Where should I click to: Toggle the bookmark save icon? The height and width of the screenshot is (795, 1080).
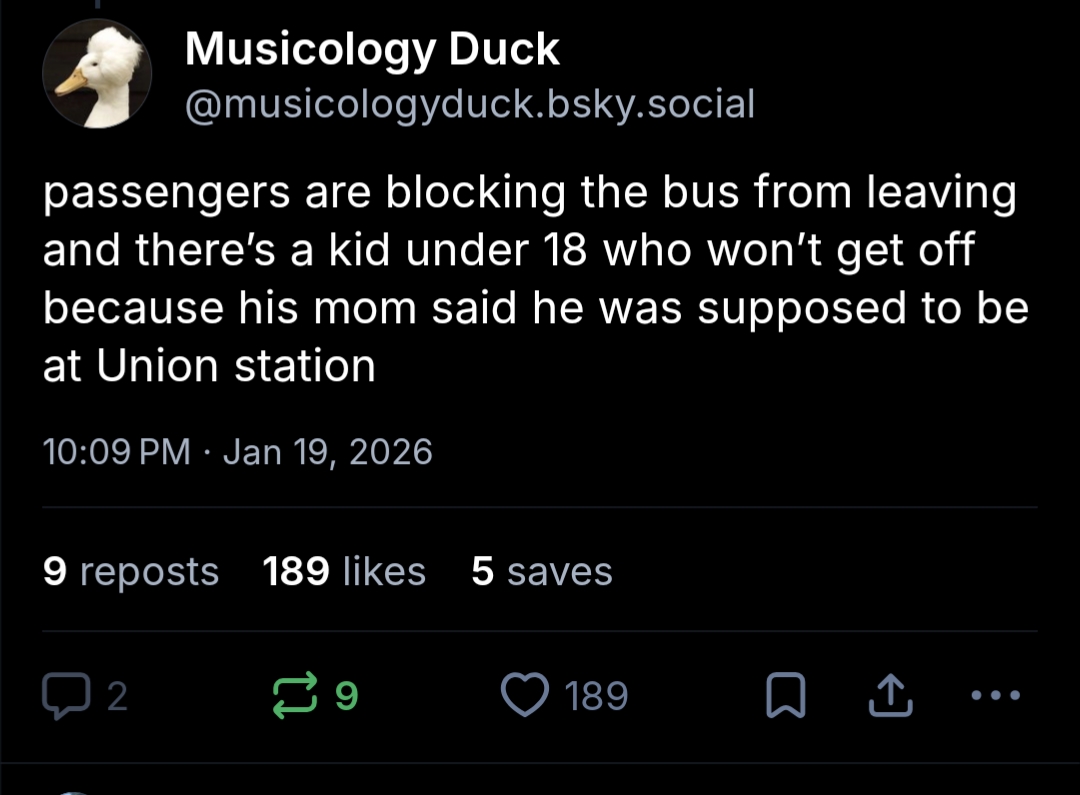(784, 696)
